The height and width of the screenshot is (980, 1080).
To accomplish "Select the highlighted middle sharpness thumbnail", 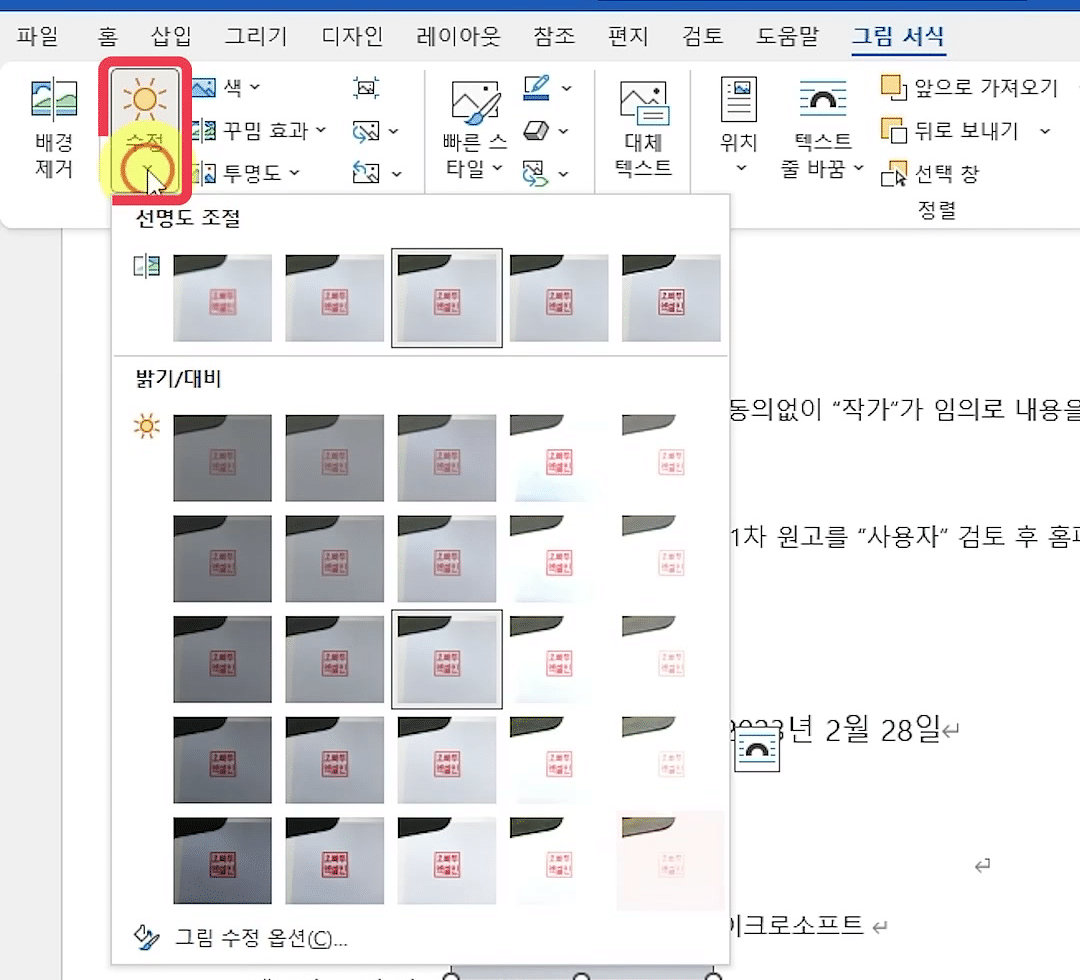I will point(447,298).
